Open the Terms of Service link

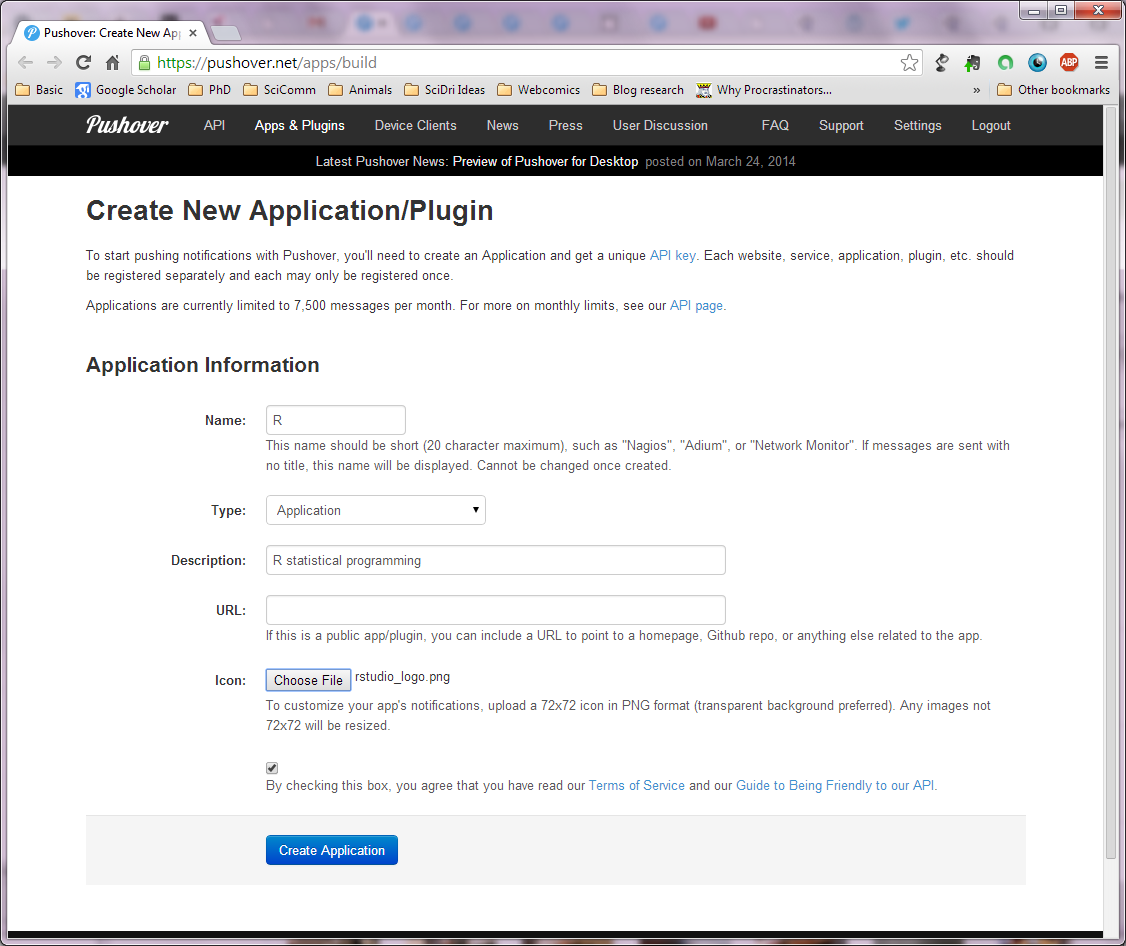[x=636, y=785]
